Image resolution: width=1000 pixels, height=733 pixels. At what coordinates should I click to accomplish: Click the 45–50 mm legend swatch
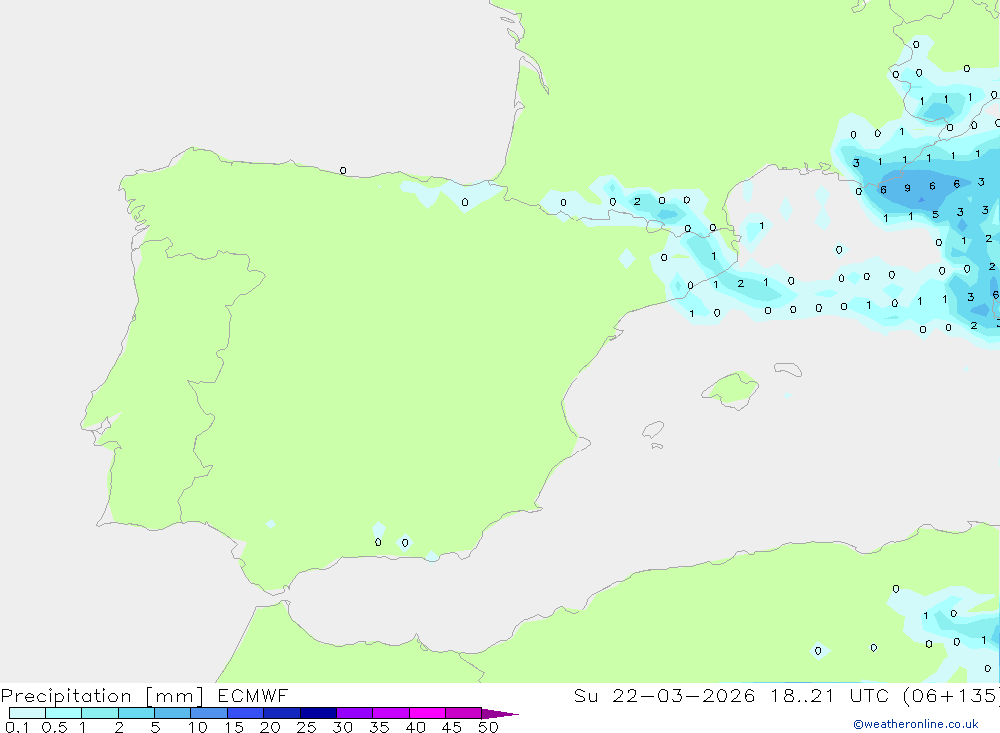pos(463,713)
